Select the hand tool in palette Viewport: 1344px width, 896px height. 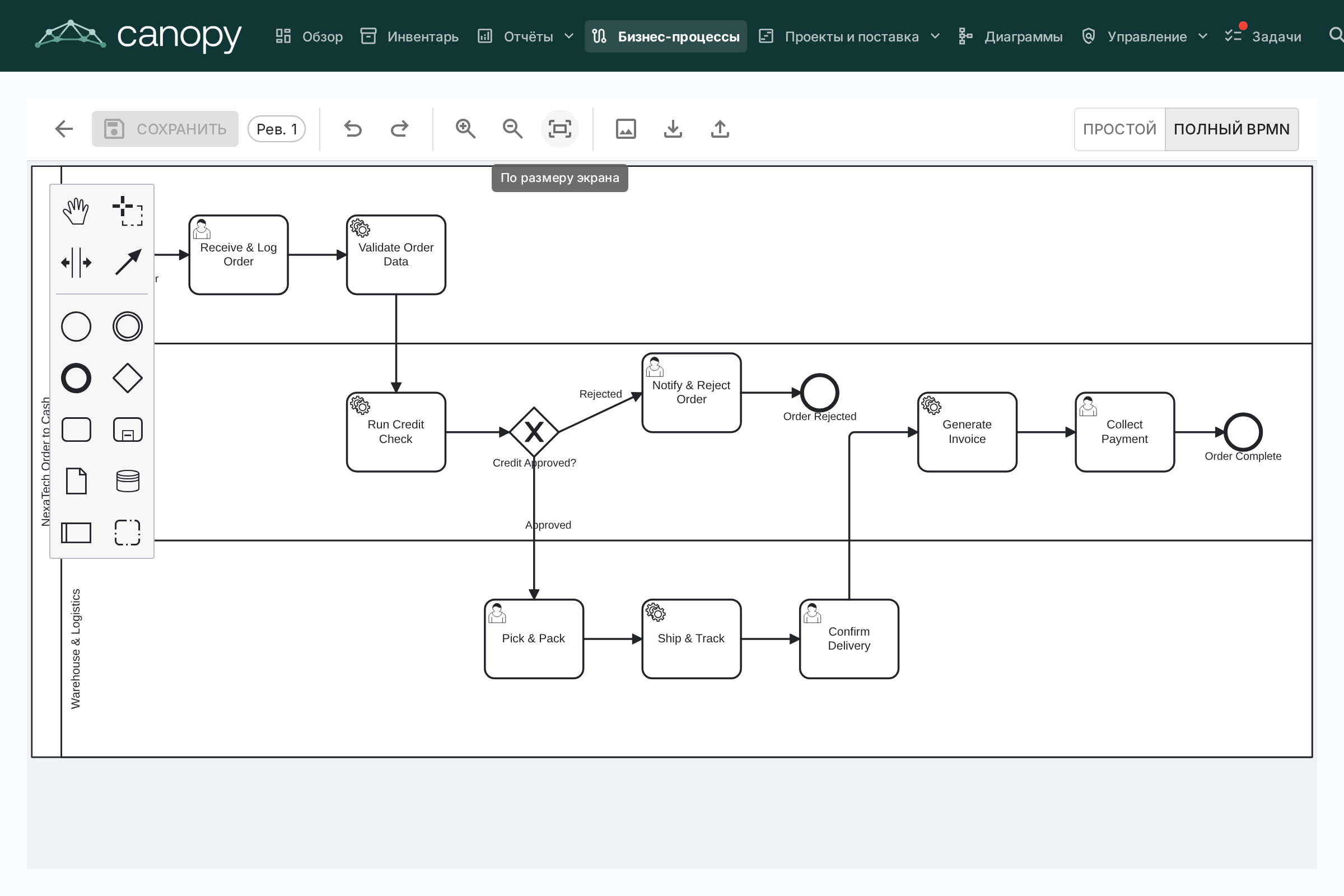pos(76,212)
